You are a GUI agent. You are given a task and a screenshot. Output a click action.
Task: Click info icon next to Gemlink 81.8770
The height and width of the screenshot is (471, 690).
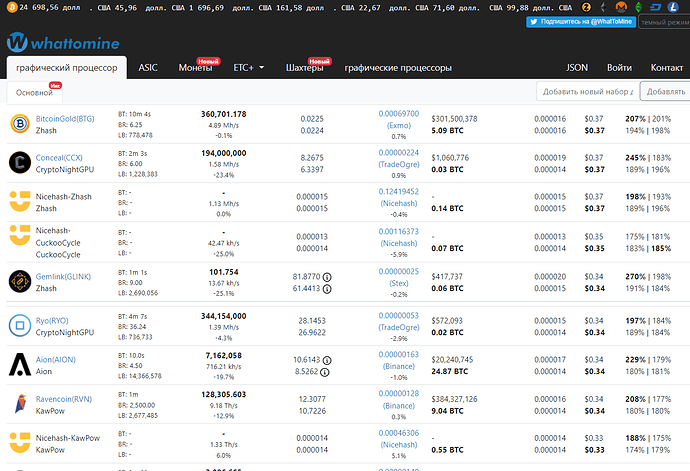pyautogui.click(x=327, y=277)
